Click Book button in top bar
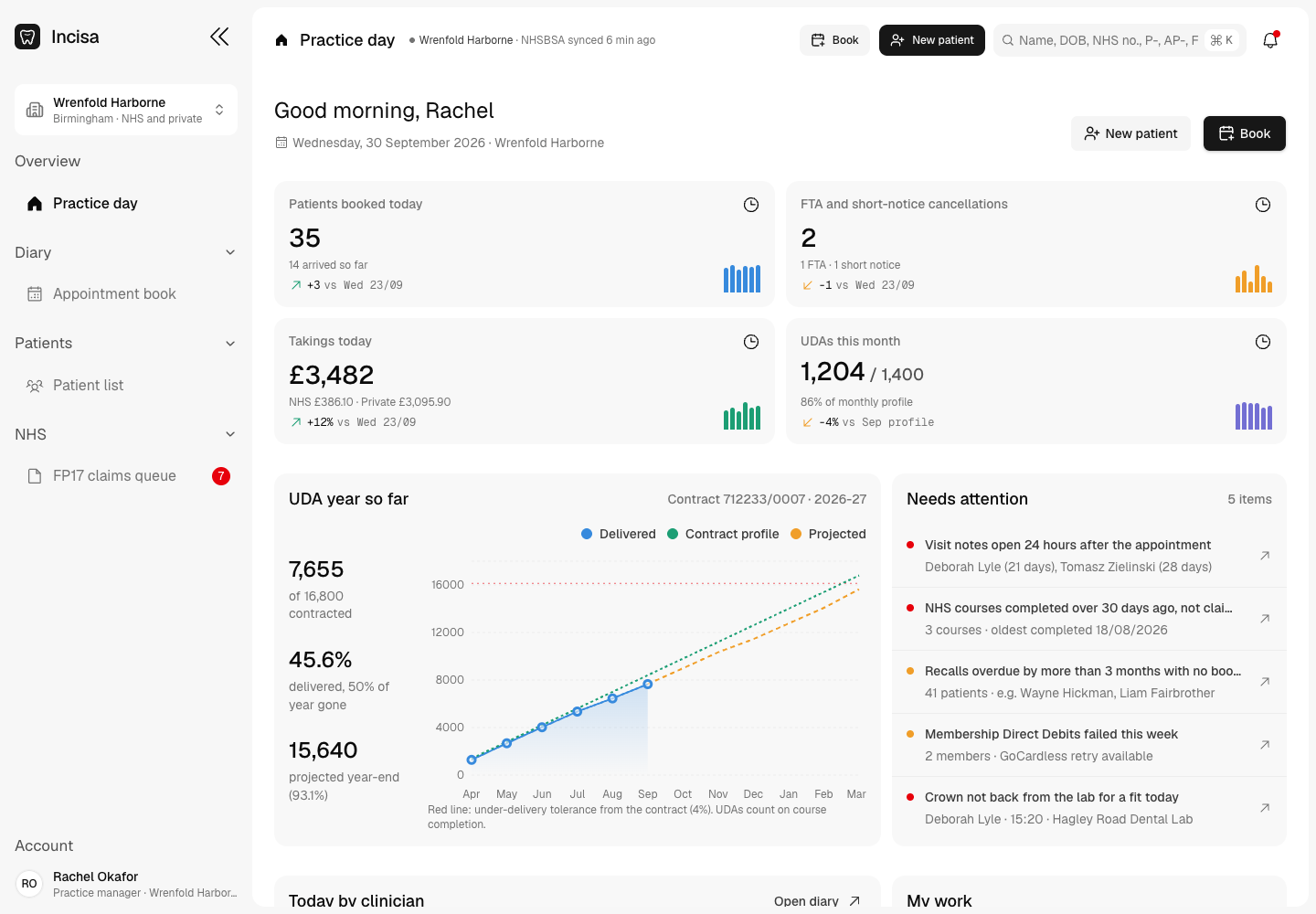This screenshot has width=1316, height=914. point(835,40)
